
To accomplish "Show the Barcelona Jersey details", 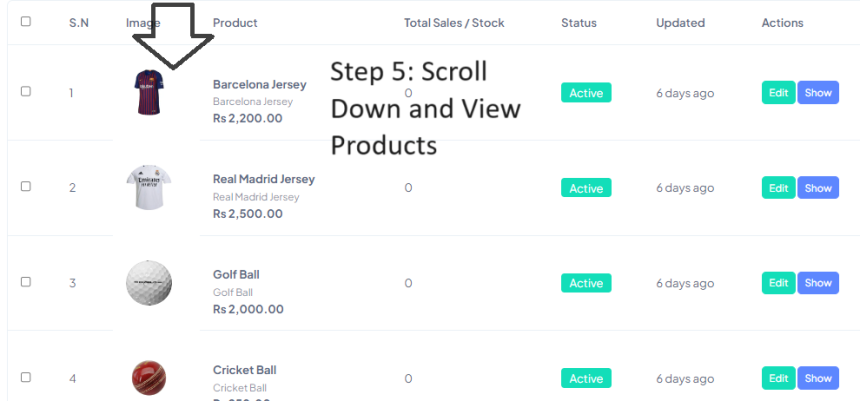I will pyautogui.click(x=818, y=93).
